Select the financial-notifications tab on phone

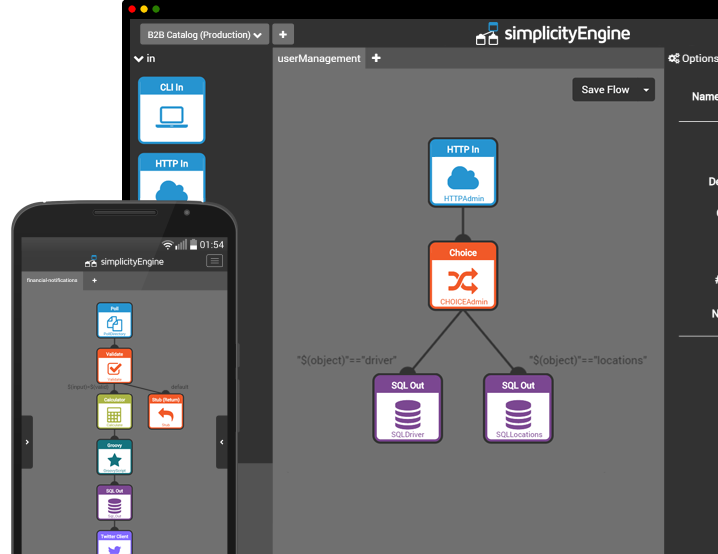[x=52, y=281]
